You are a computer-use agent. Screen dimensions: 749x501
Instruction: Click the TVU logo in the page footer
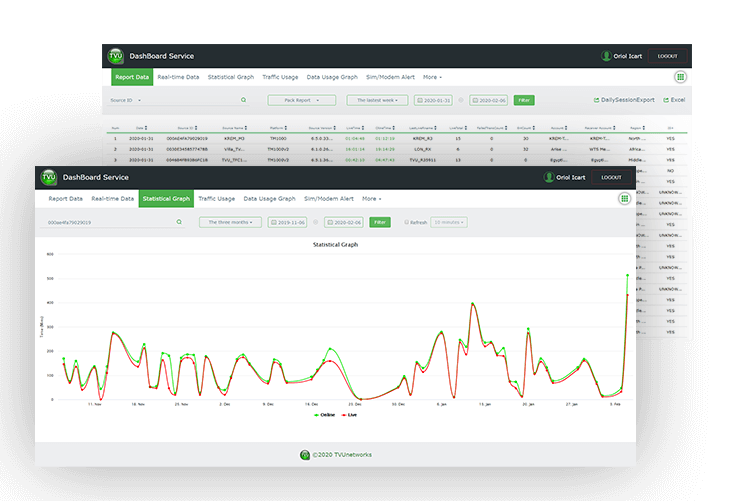305,454
